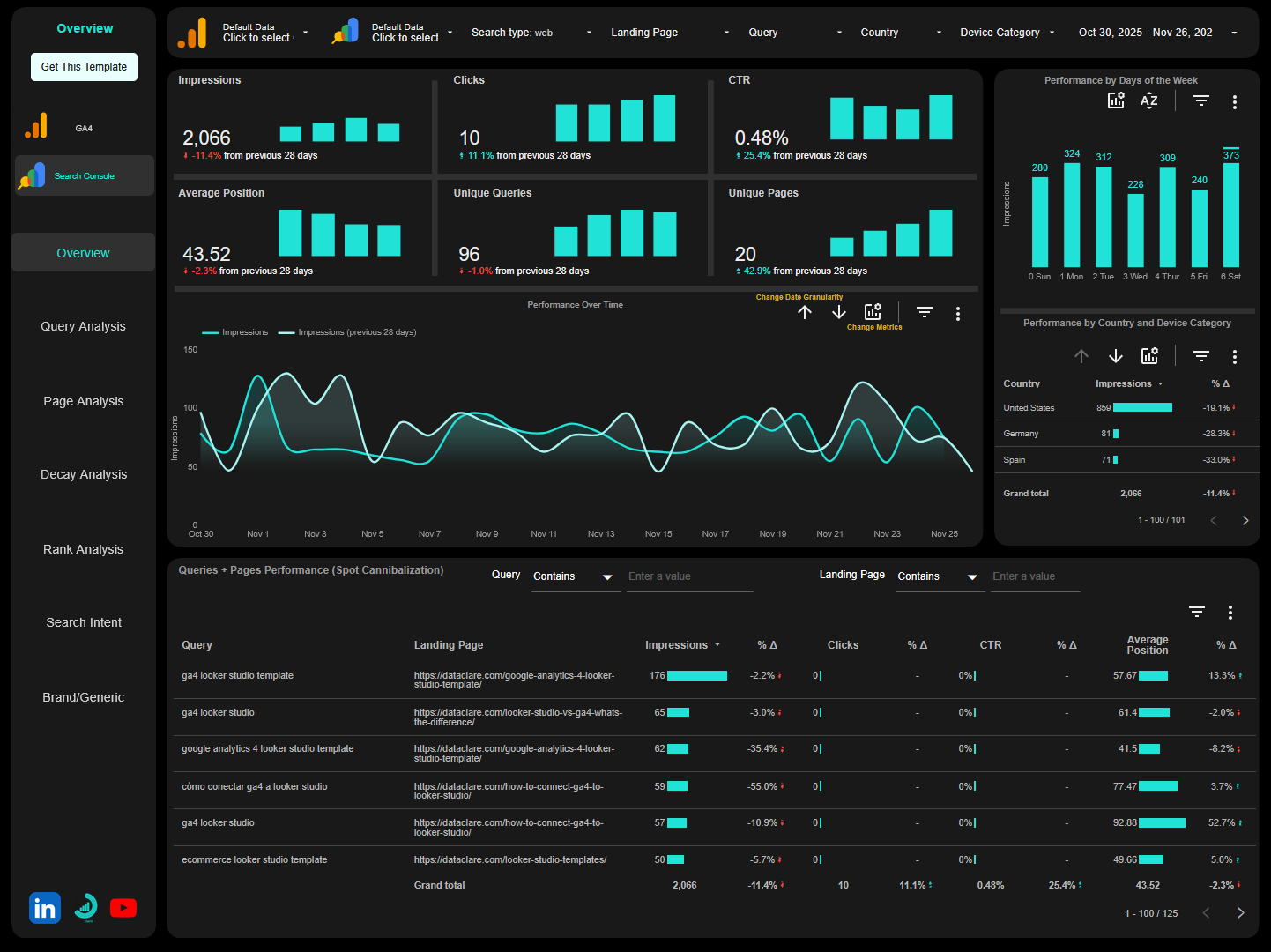The height and width of the screenshot is (952, 1271).
Task: Click the A-Z sort icon above the weekday chart
Action: coord(1148,100)
